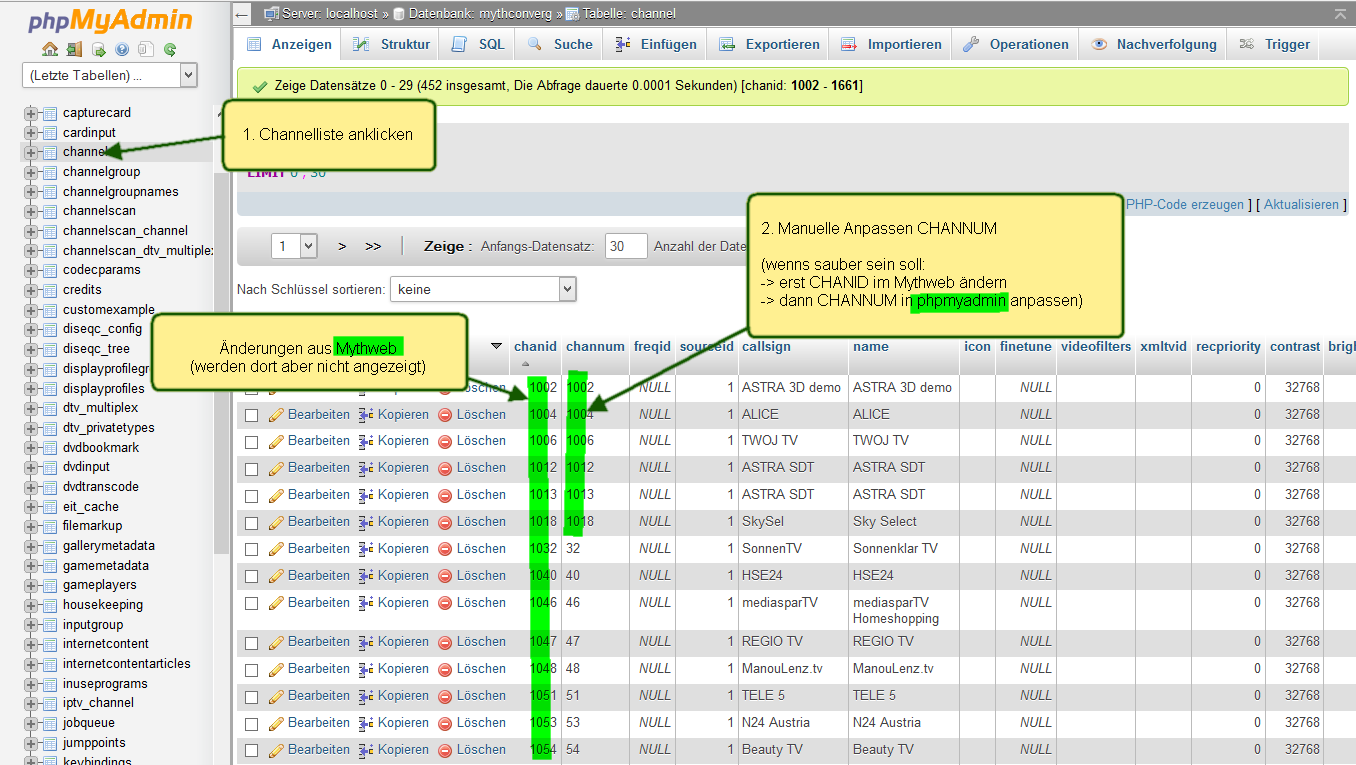
Task: Reload the navigation panel
Action: point(170,49)
